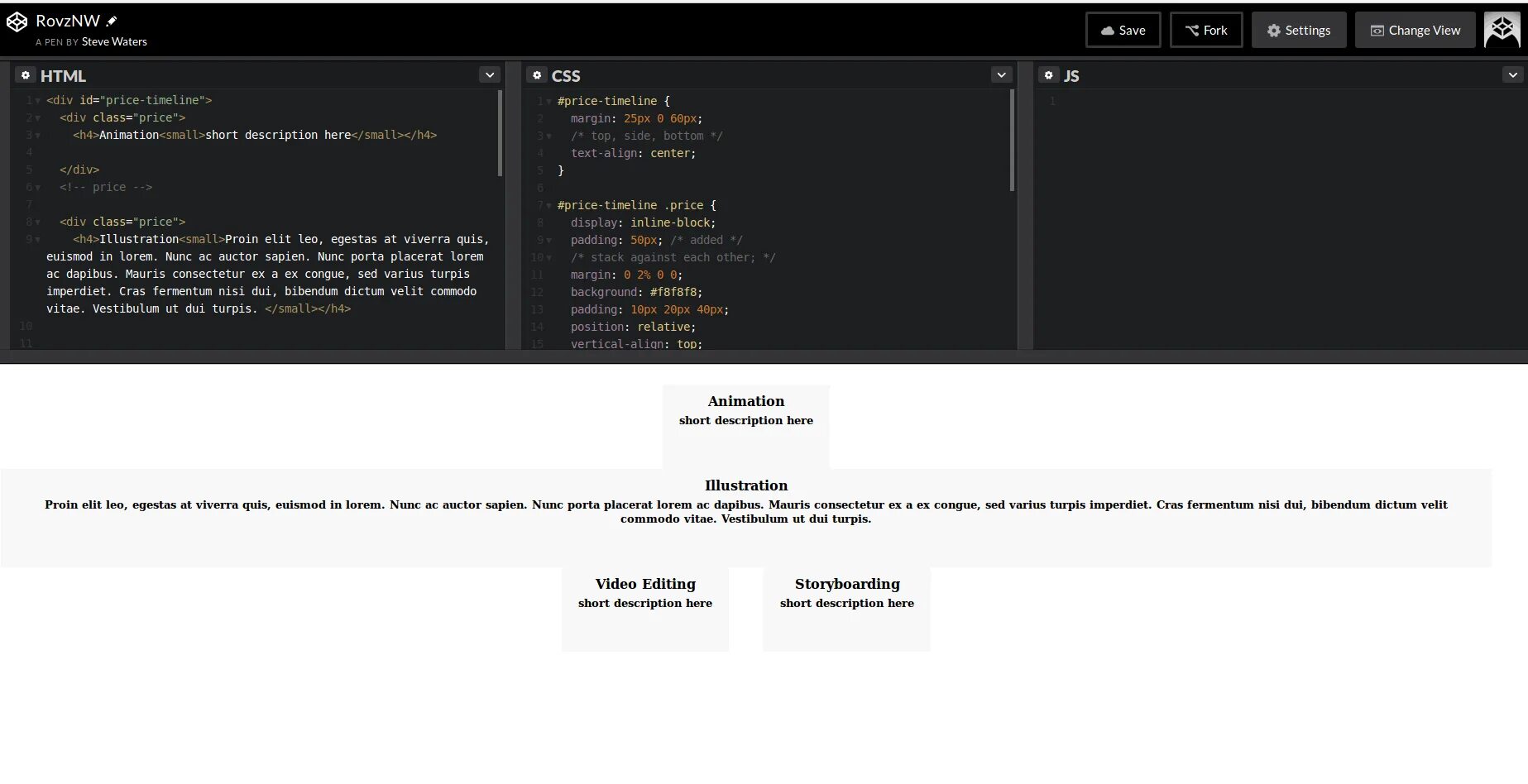Click the Illustration heading in preview
This screenshot has width=1528, height=784.
click(746, 485)
